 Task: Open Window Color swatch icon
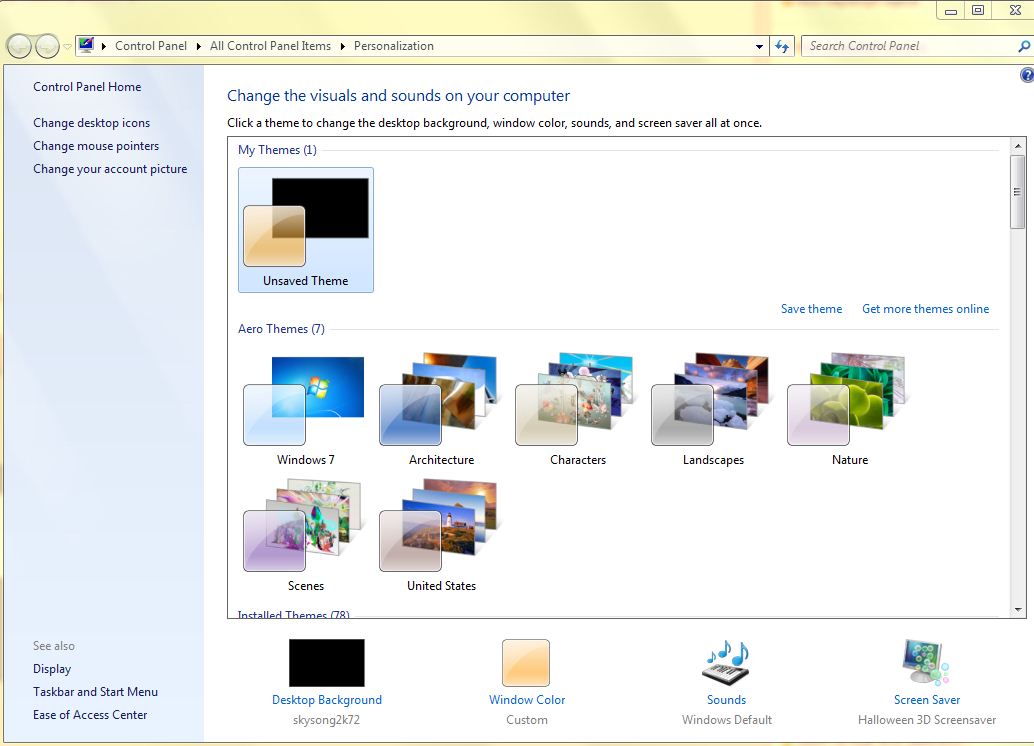[526, 663]
